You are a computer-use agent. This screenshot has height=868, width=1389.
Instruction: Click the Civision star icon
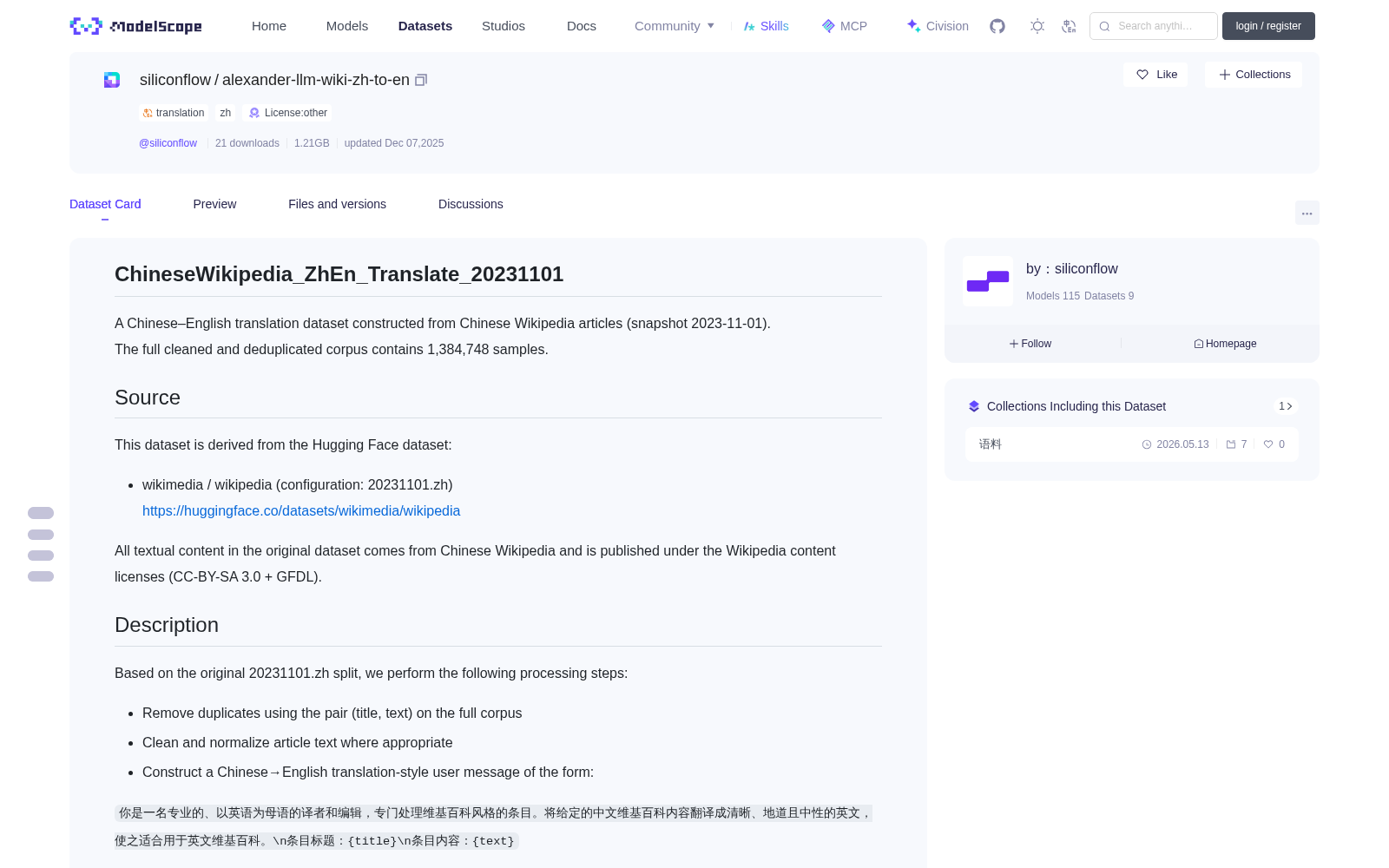click(x=913, y=26)
